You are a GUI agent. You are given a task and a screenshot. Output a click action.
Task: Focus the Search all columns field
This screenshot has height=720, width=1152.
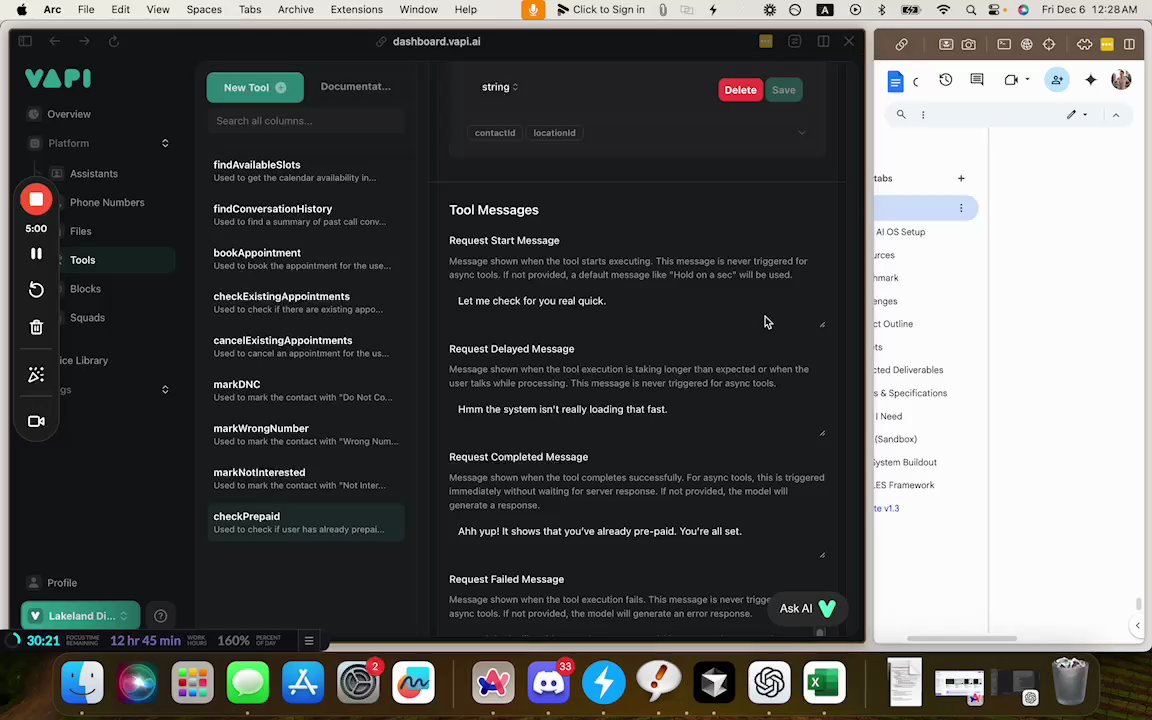(x=306, y=120)
